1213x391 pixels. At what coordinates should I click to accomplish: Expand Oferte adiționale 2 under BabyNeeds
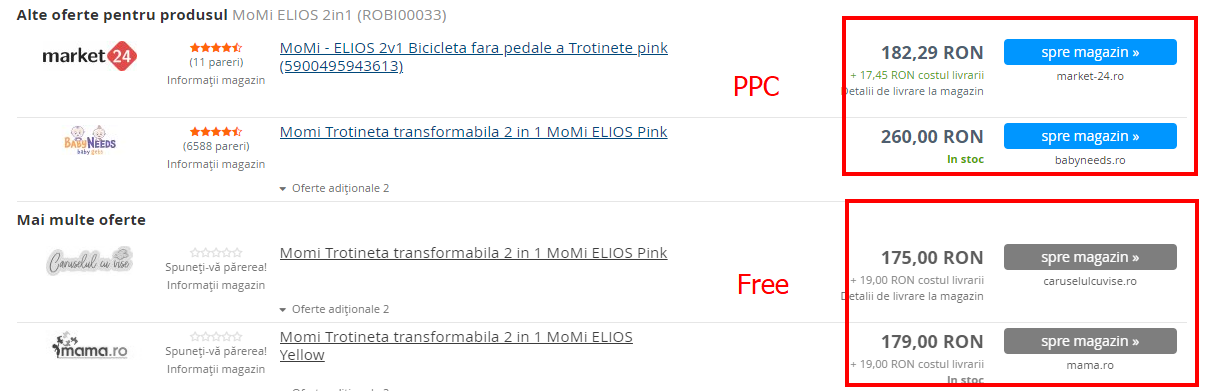tap(334, 188)
